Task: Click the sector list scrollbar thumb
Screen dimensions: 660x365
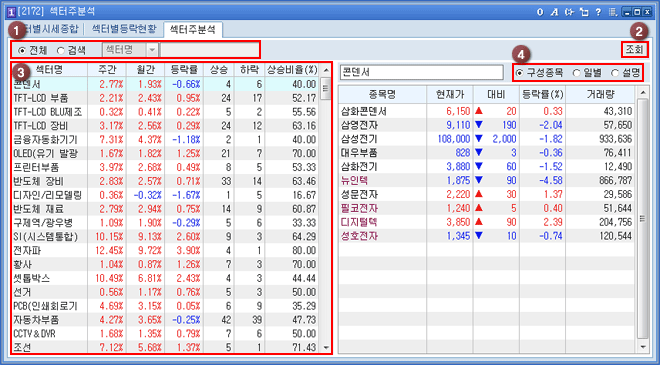Action: [x=326, y=88]
